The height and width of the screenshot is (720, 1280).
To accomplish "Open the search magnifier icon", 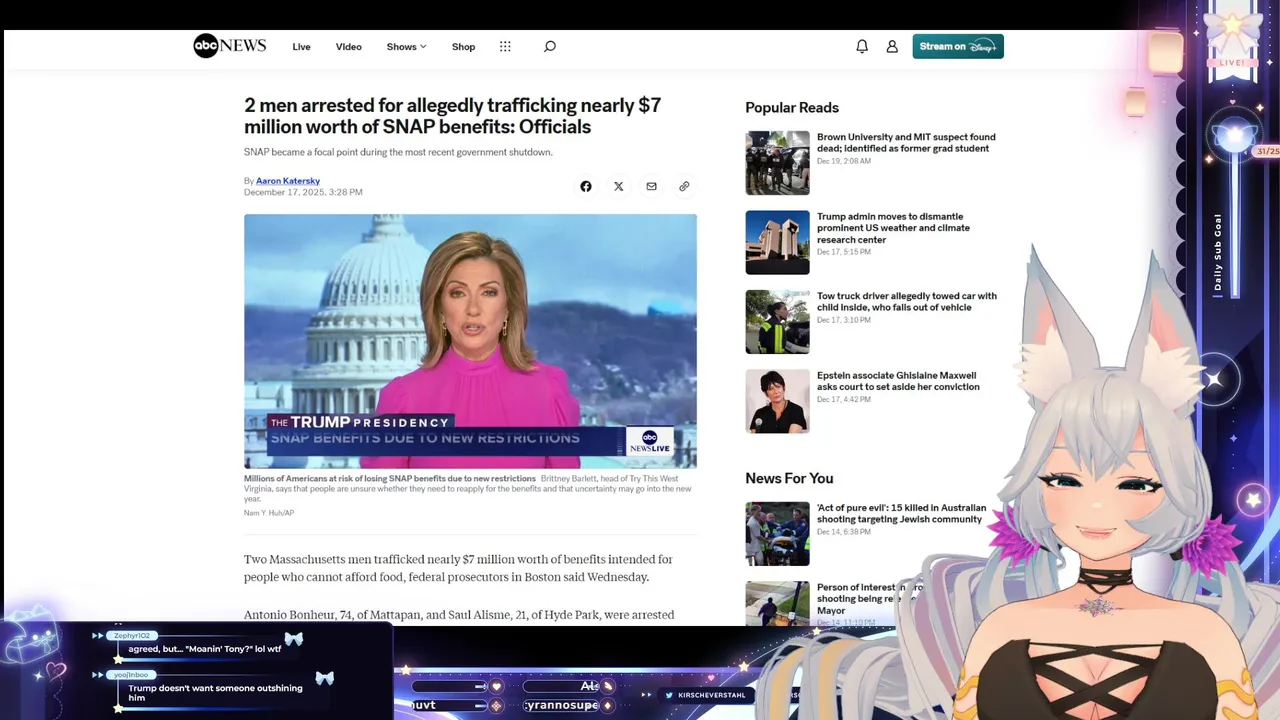I will (x=549, y=46).
